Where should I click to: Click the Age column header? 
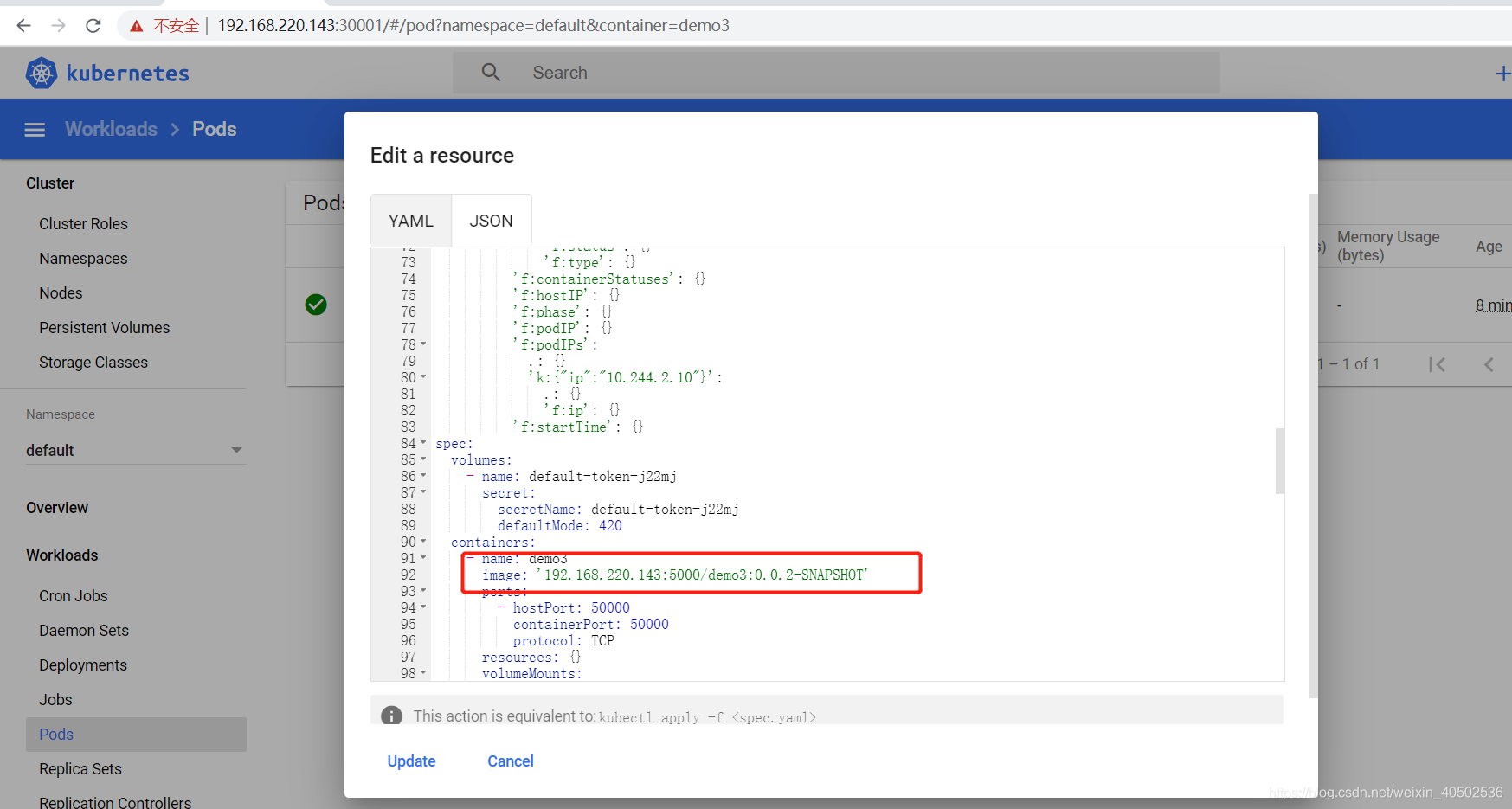[x=1489, y=247]
